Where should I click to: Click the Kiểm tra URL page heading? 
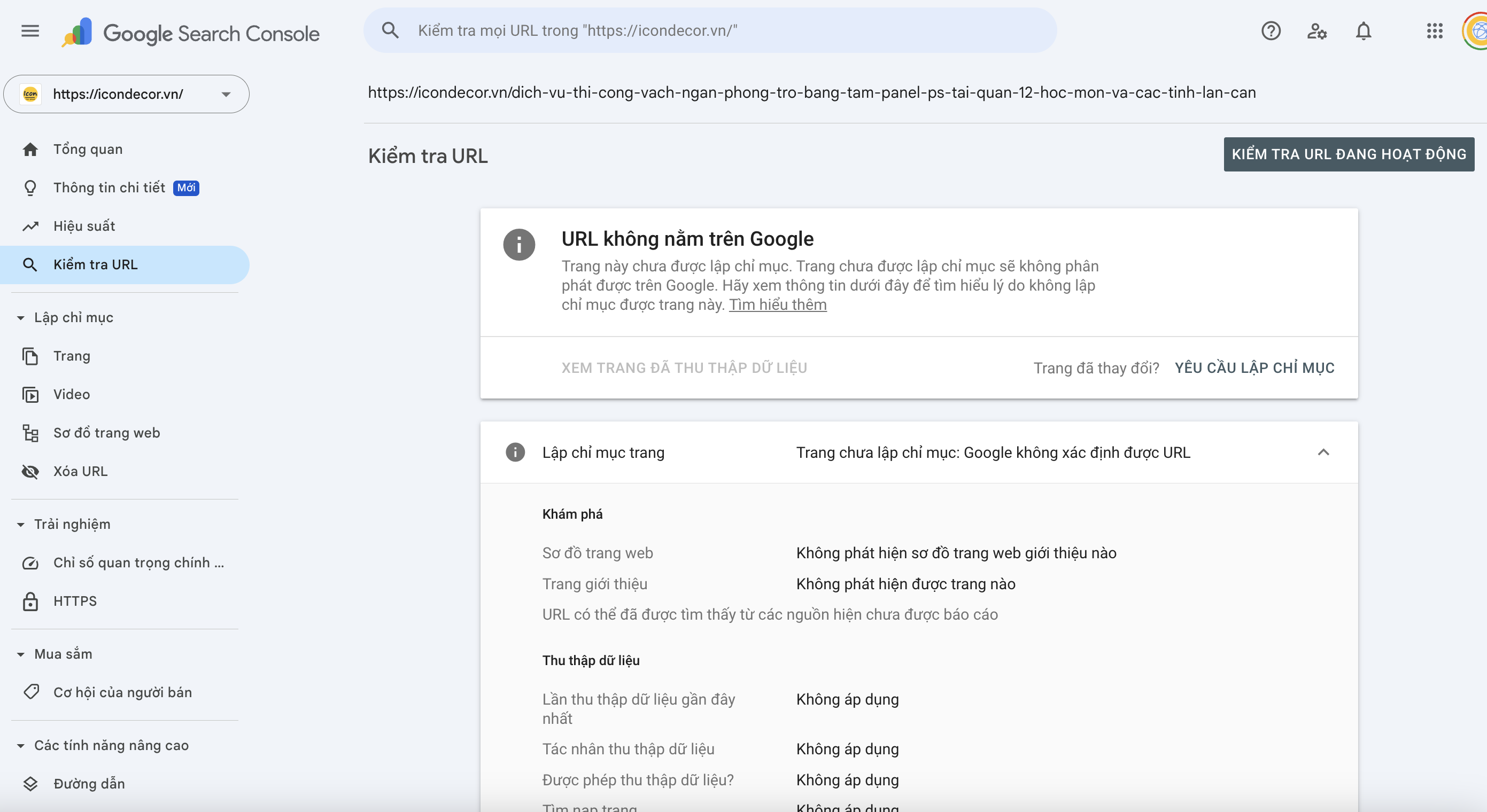click(x=428, y=157)
